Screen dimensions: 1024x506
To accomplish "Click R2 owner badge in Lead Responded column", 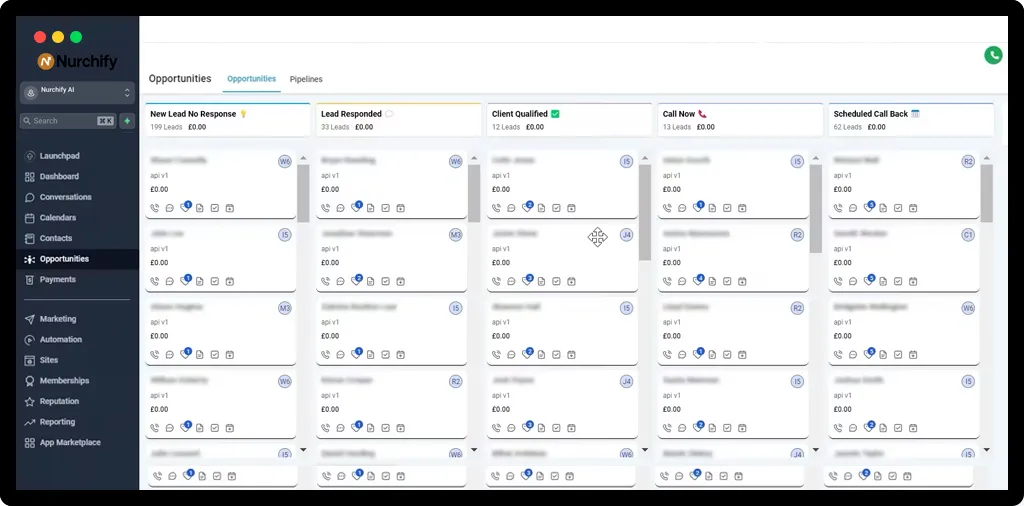I will 456,381.
